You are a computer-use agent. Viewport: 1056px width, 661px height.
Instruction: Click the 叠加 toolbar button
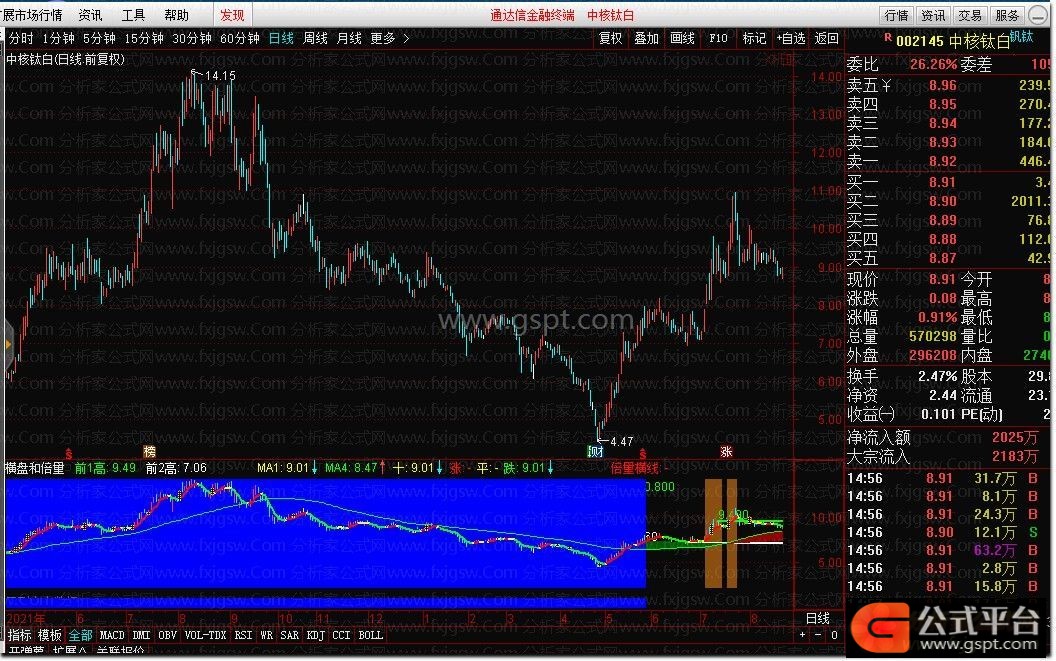(x=647, y=38)
